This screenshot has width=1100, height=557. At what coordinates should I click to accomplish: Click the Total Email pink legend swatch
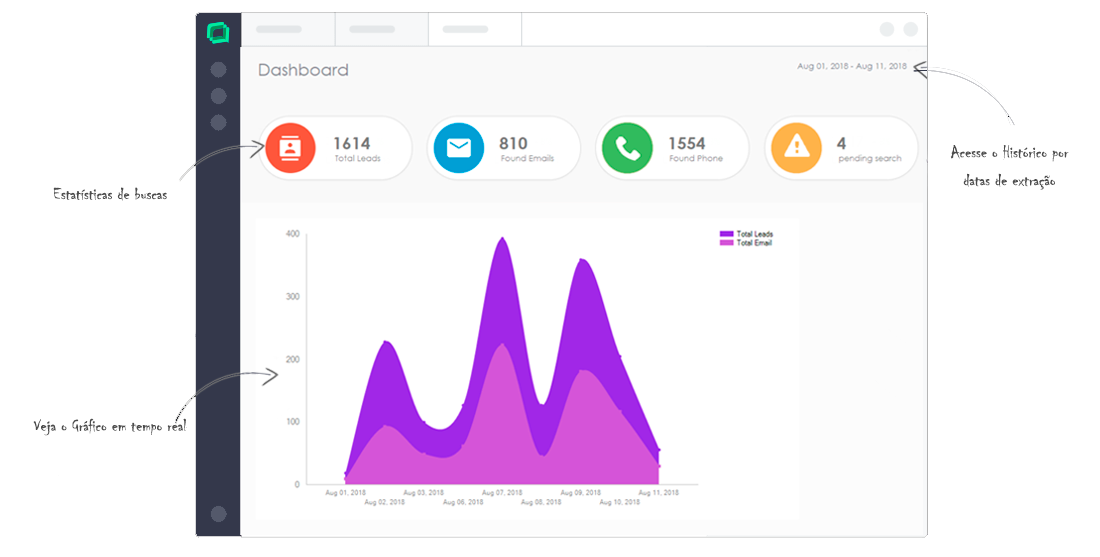pos(726,243)
